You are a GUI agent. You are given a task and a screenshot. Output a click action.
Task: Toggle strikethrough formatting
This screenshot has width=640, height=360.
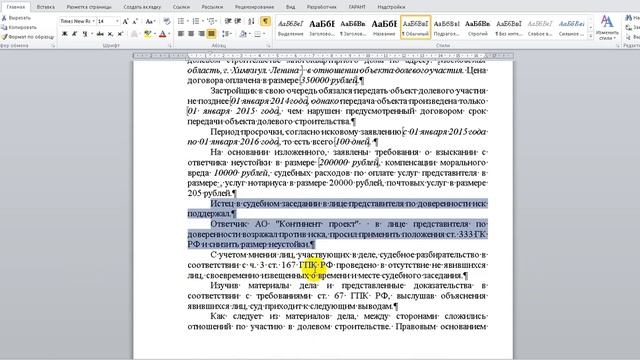click(100, 34)
